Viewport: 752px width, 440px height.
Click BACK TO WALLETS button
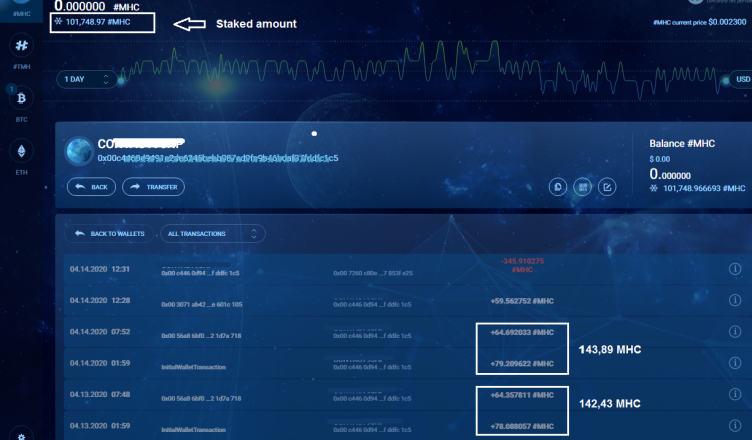coord(109,234)
